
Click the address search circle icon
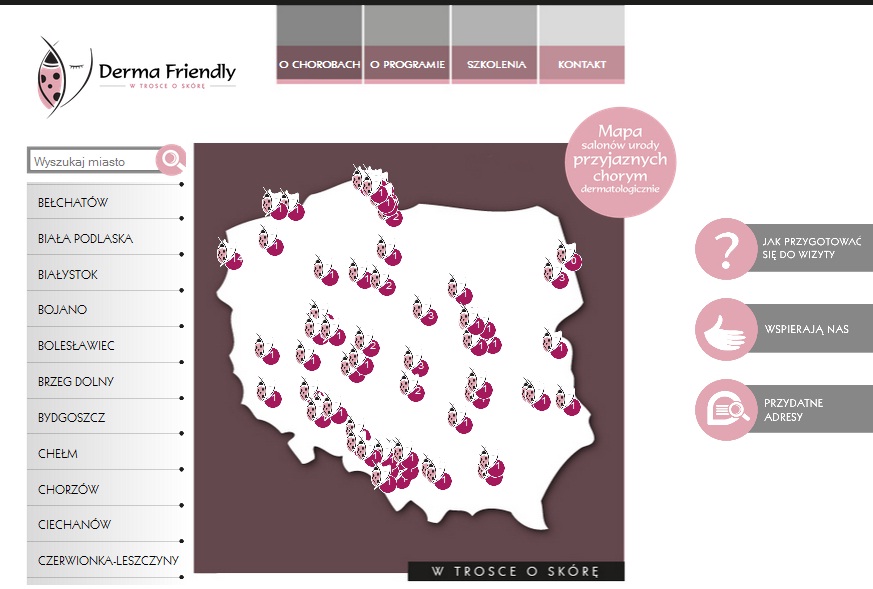click(x=726, y=410)
